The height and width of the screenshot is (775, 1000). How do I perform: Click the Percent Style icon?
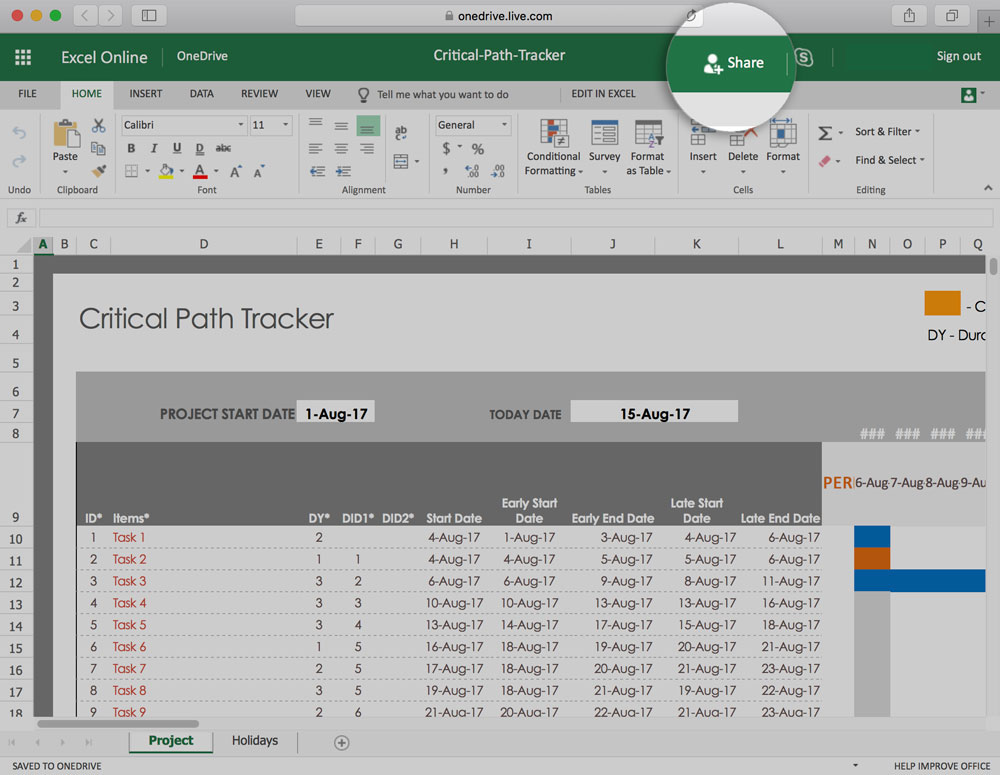(477, 147)
